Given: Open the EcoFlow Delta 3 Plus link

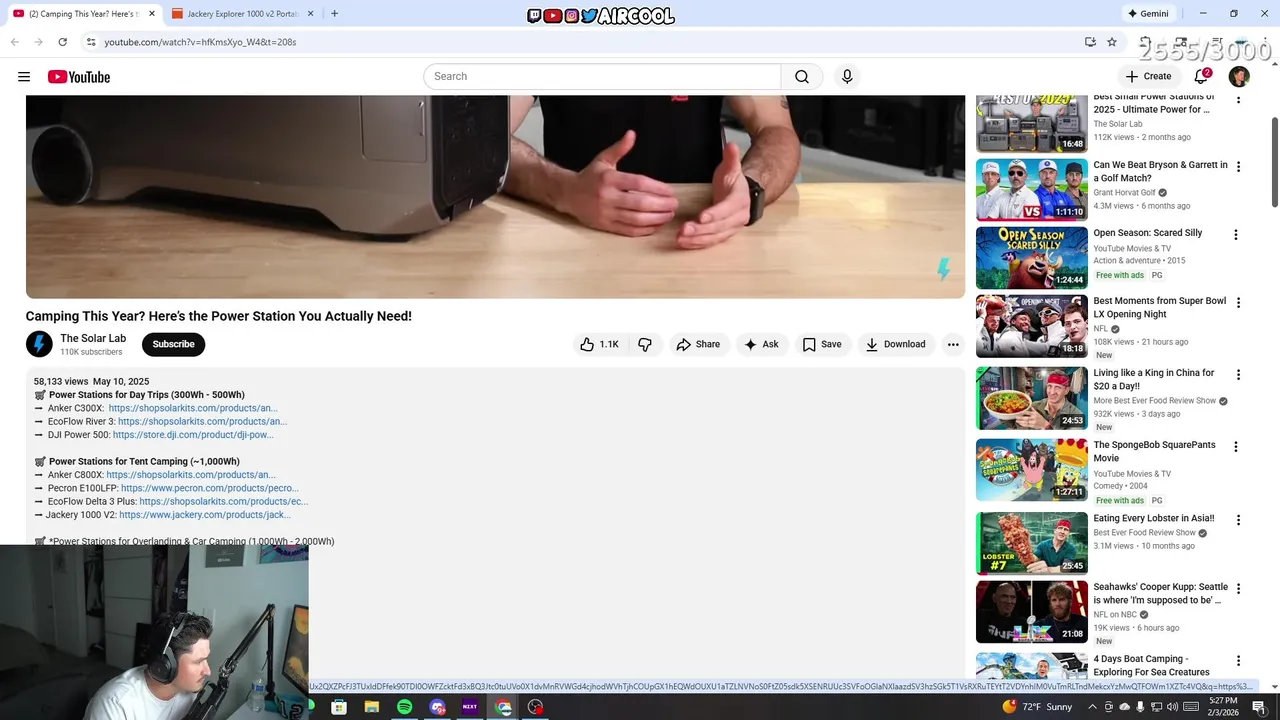Looking at the screenshot, I should click(224, 502).
